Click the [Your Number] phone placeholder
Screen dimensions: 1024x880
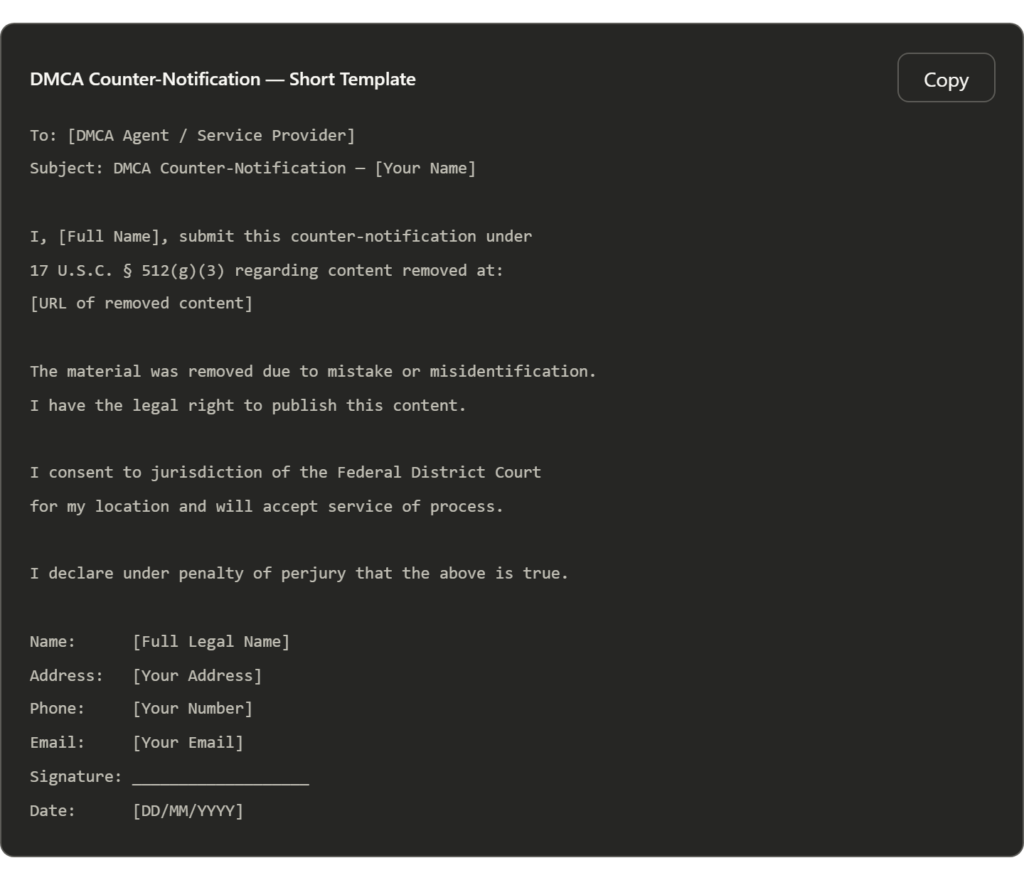click(x=192, y=708)
